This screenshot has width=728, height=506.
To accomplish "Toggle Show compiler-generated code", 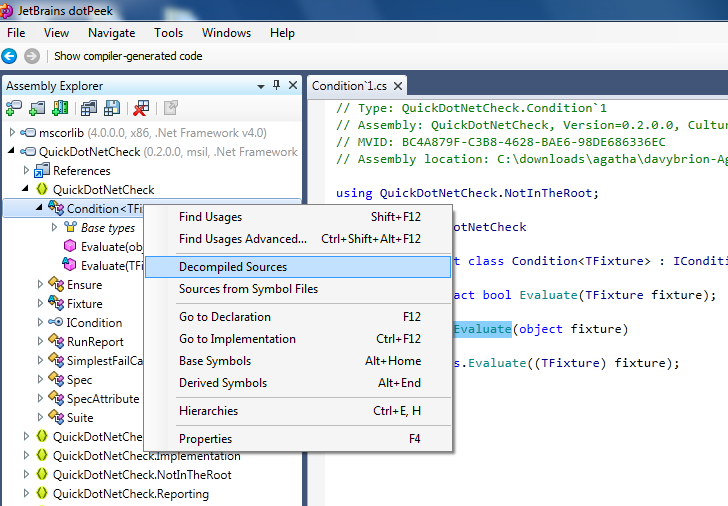I will (128, 56).
